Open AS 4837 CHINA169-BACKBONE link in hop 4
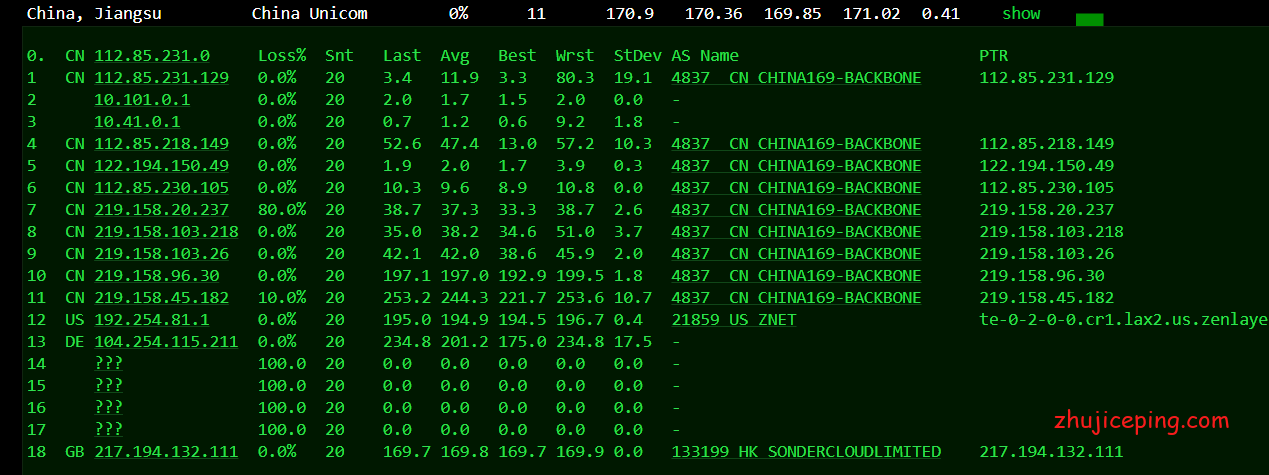The height and width of the screenshot is (475, 1269). point(797,144)
